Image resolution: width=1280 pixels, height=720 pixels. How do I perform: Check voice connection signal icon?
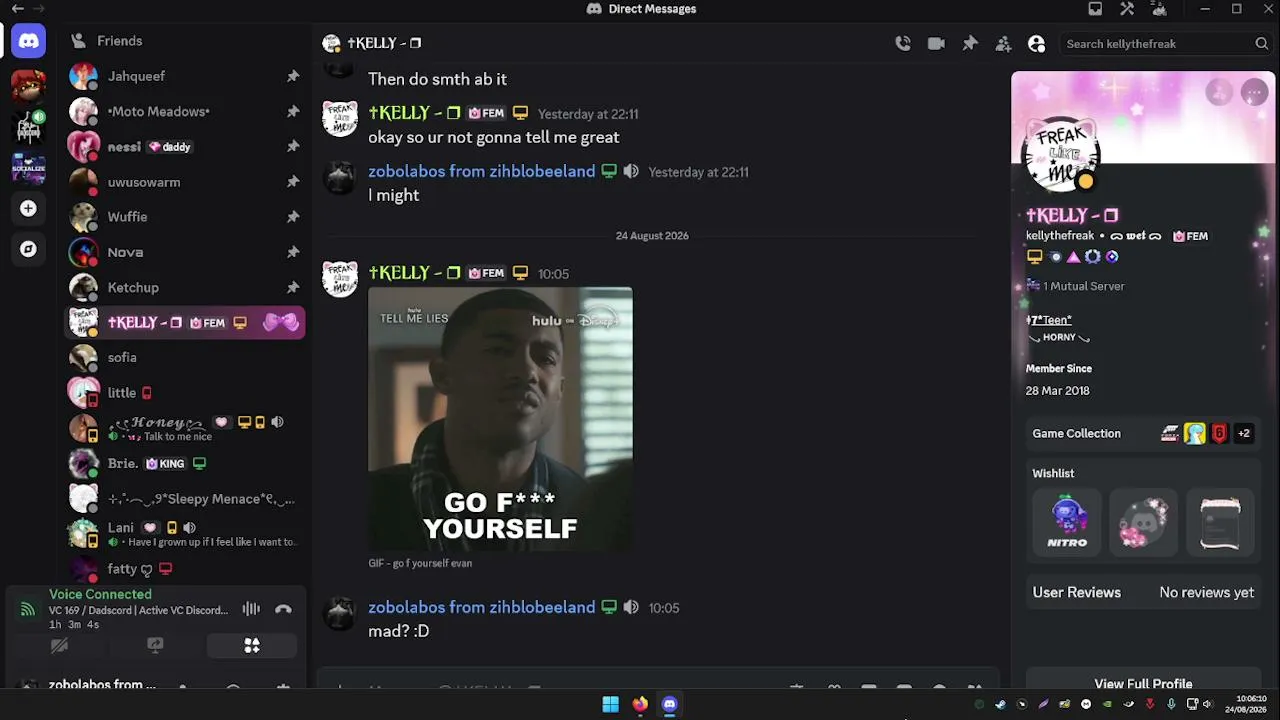[x=27, y=609]
